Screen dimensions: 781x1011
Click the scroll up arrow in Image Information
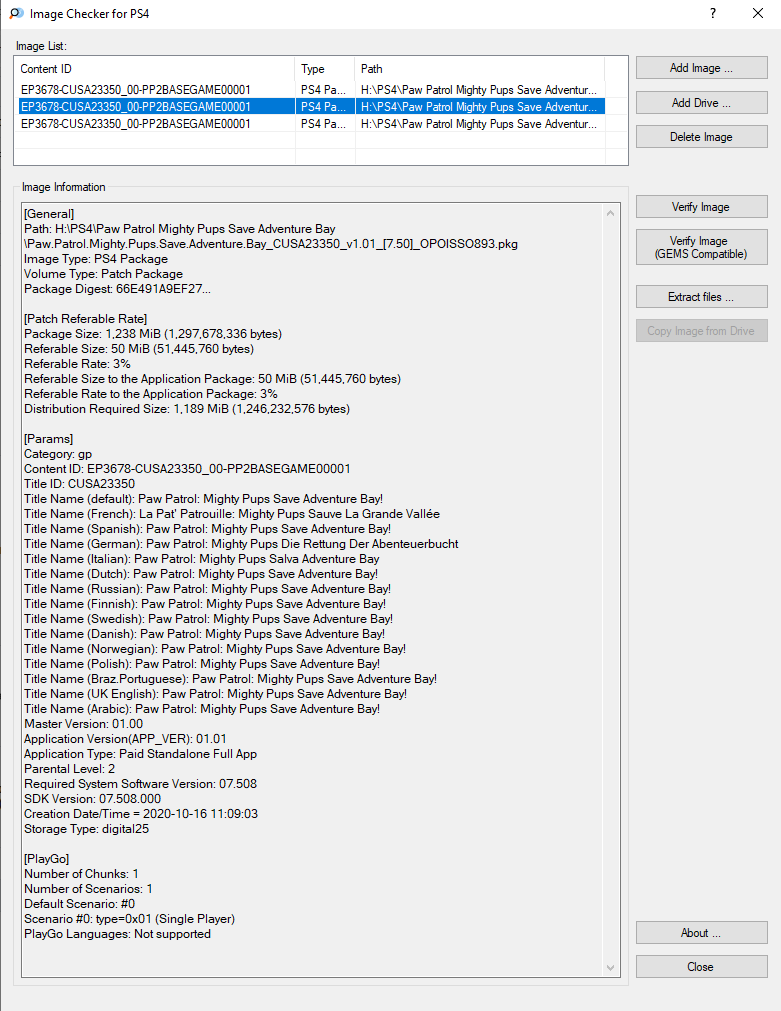610,213
